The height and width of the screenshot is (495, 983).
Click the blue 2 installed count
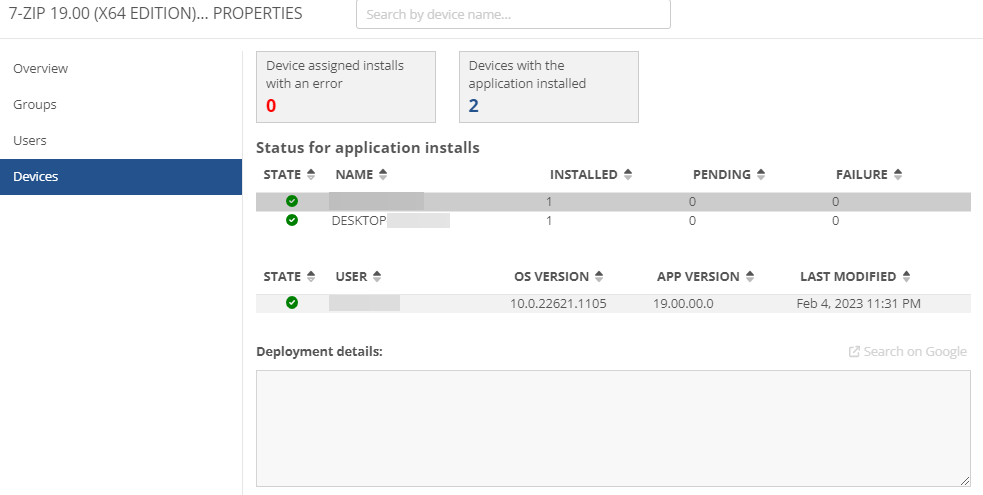click(x=473, y=106)
